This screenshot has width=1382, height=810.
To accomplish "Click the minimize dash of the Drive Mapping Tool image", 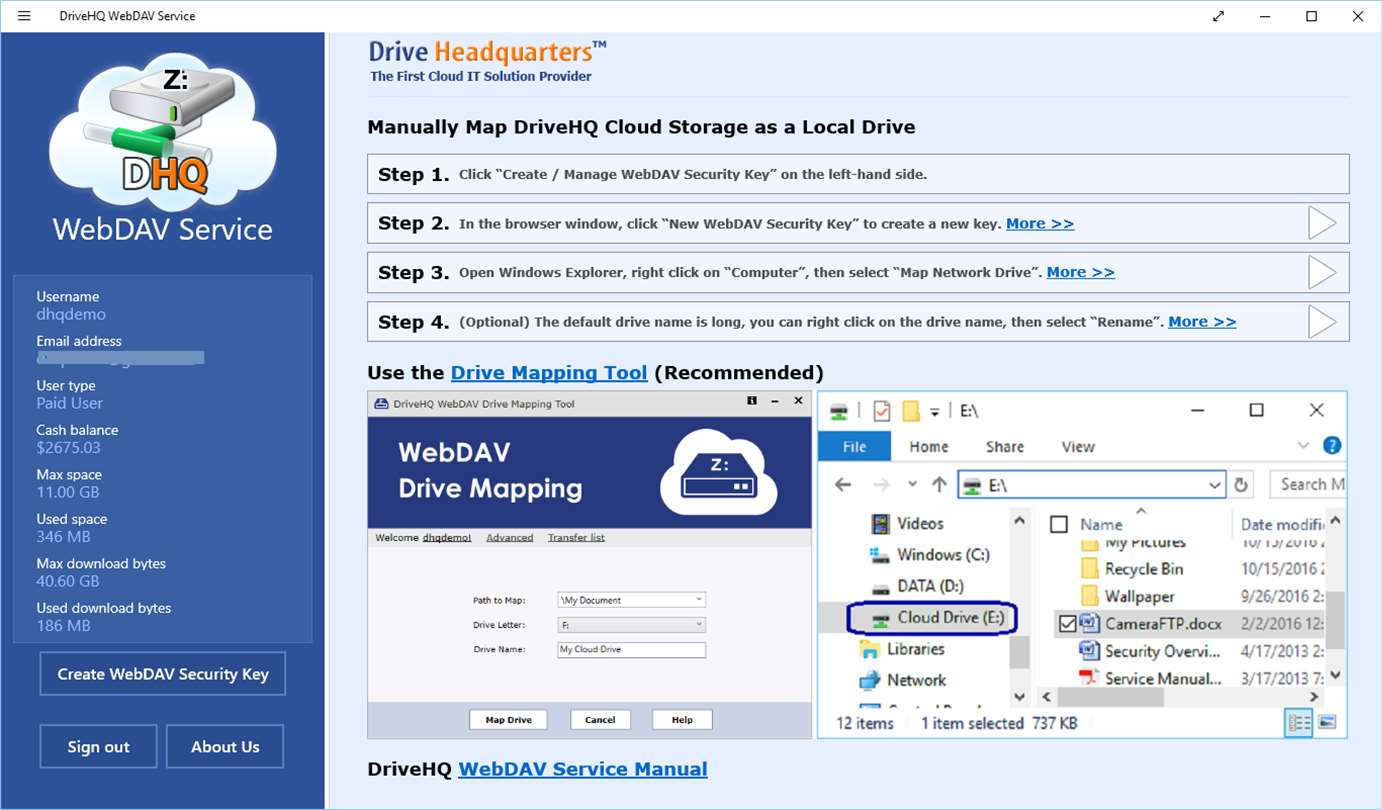I will tap(774, 402).
